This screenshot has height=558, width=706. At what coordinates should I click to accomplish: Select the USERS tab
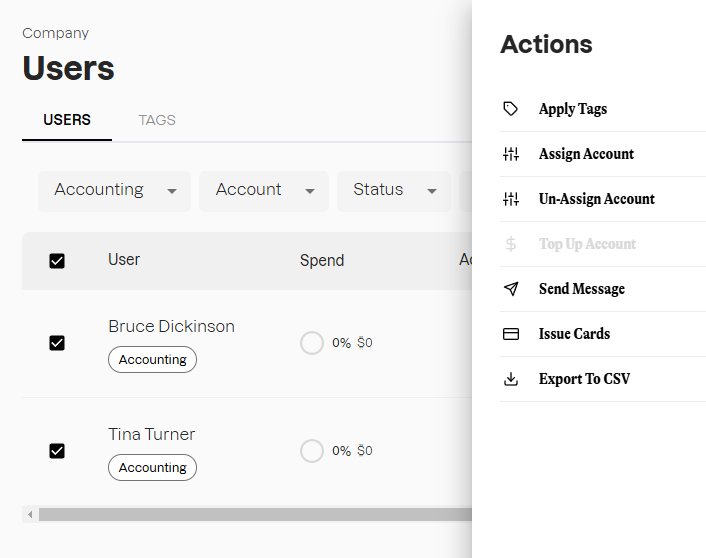[67, 120]
